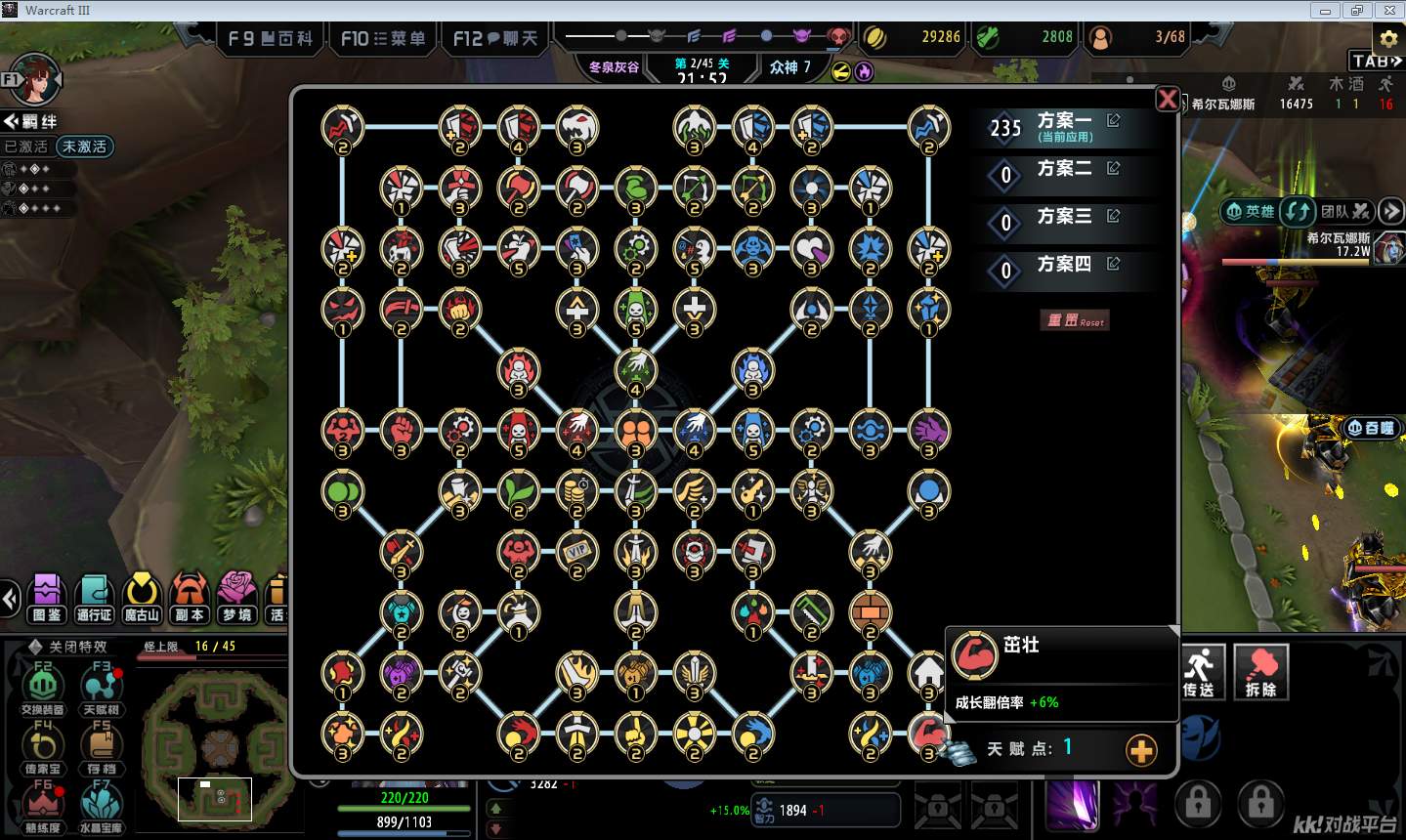Image resolution: width=1406 pixels, height=840 pixels.
Task: Select the white up-arrow talent node
Action: (577, 309)
